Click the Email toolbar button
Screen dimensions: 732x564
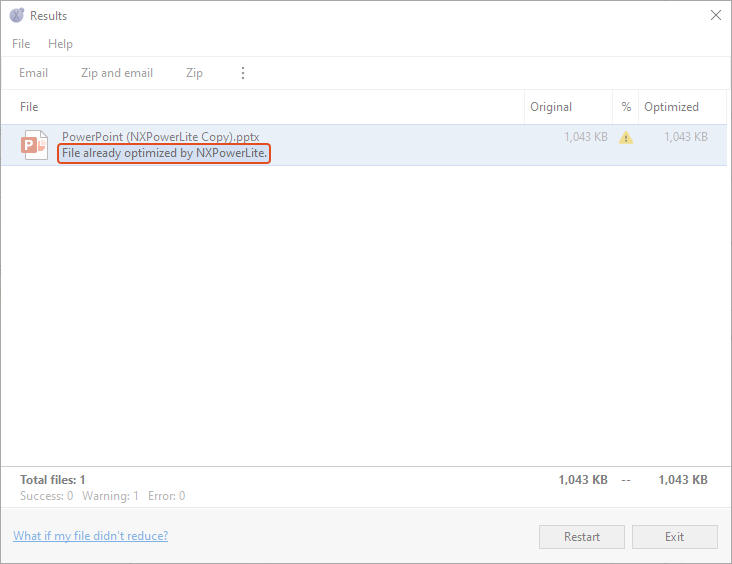click(33, 73)
